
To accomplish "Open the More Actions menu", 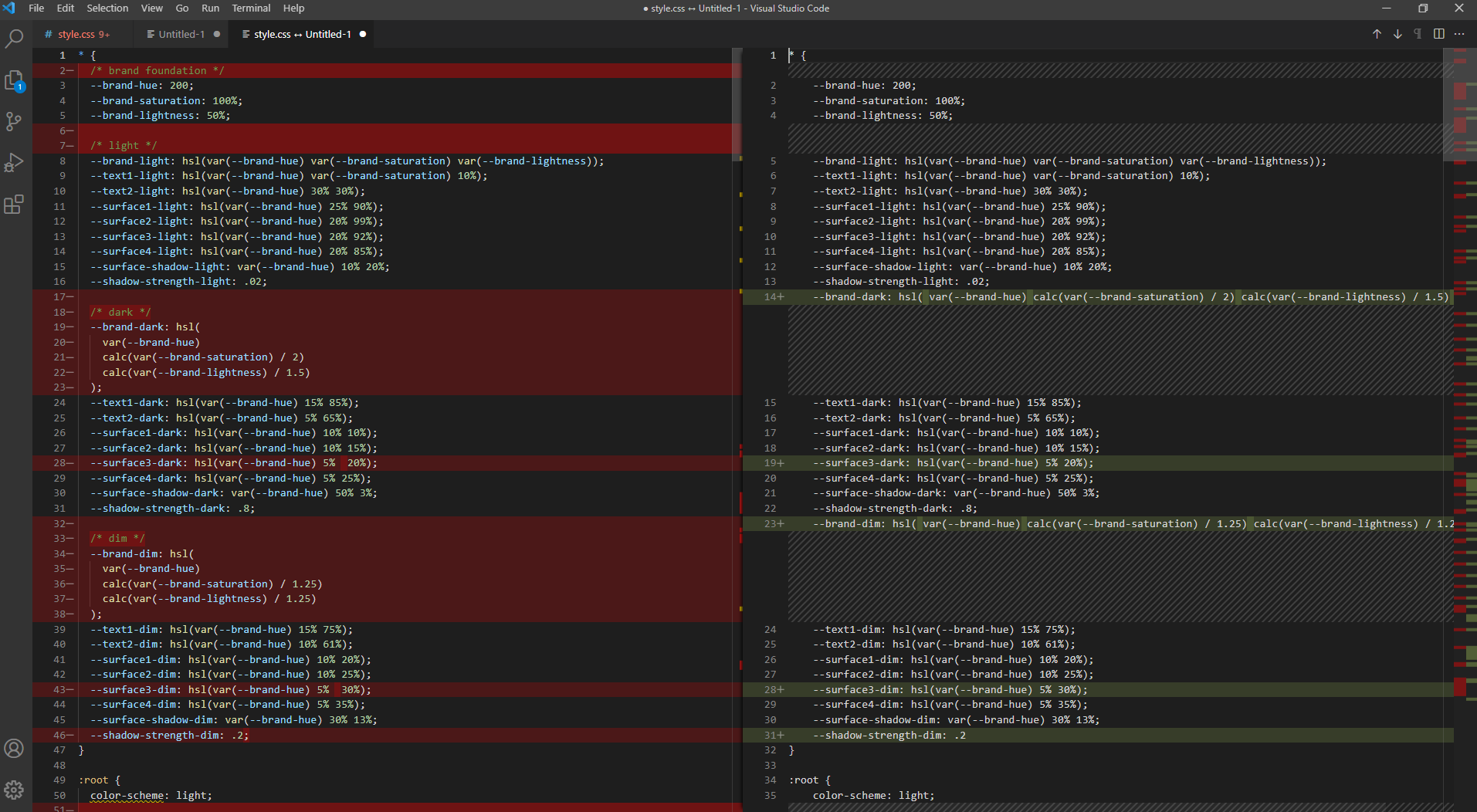I will 1460,34.
